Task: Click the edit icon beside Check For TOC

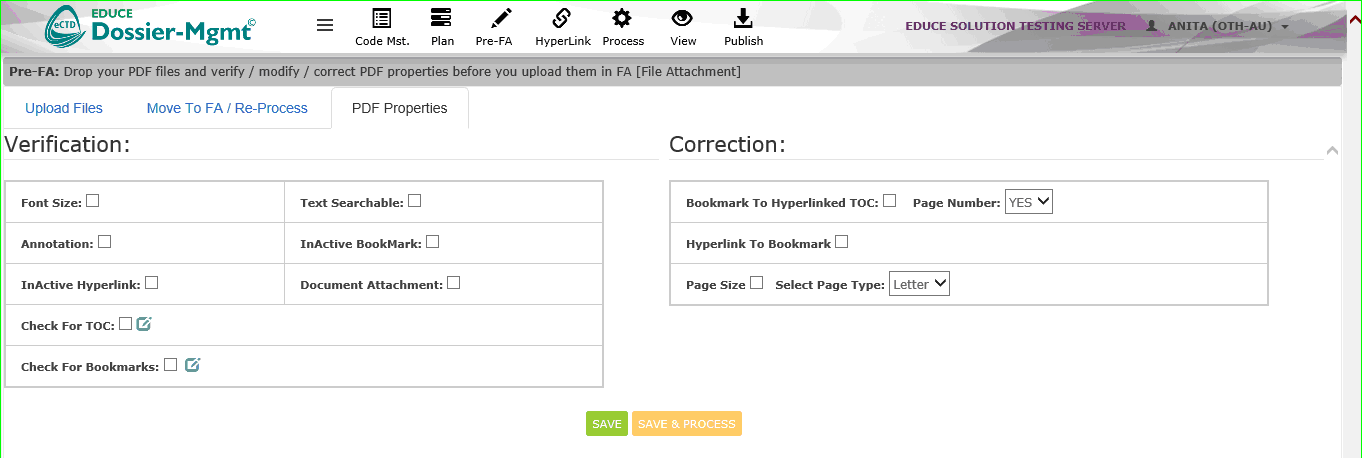Action: click(x=144, y=324)
